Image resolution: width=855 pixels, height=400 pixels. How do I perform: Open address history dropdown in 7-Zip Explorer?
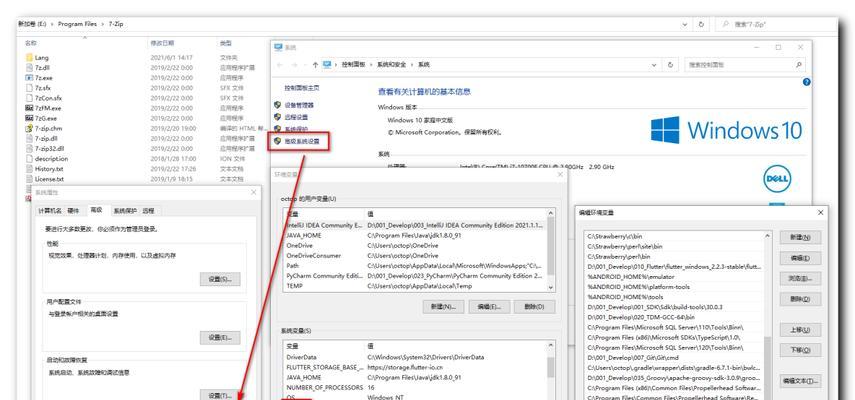click(685, 25)
